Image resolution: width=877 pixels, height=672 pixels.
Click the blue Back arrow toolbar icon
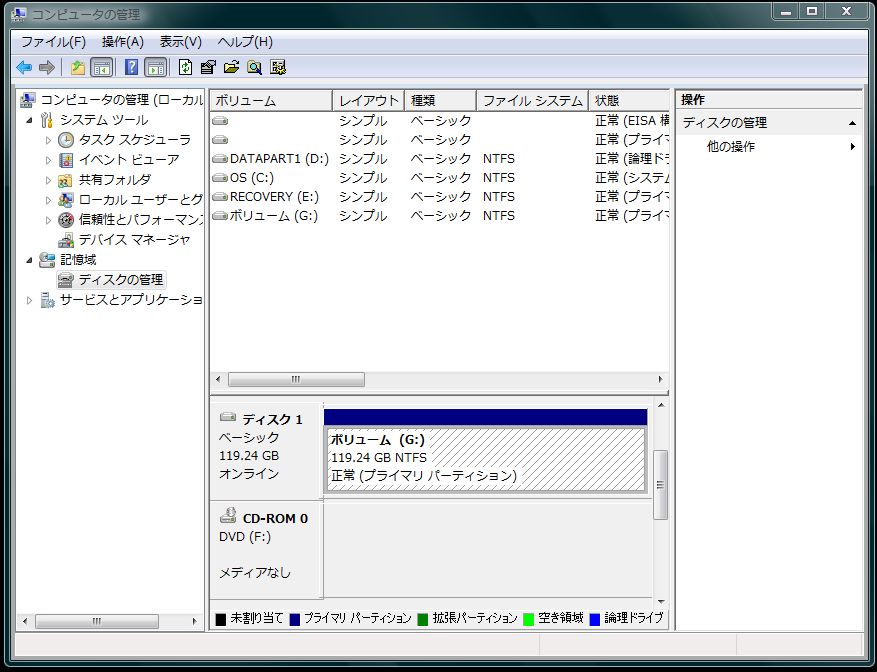(x=24, y=68)
